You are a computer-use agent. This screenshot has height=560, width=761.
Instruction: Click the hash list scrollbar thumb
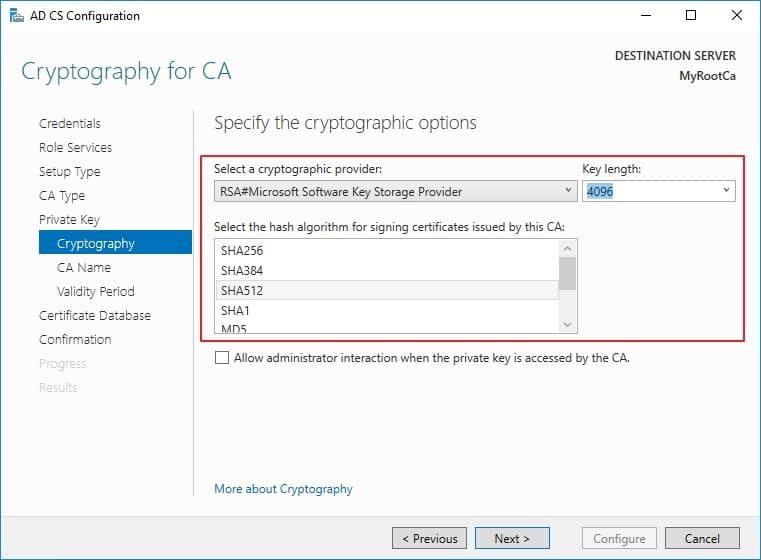pos(567,273)
